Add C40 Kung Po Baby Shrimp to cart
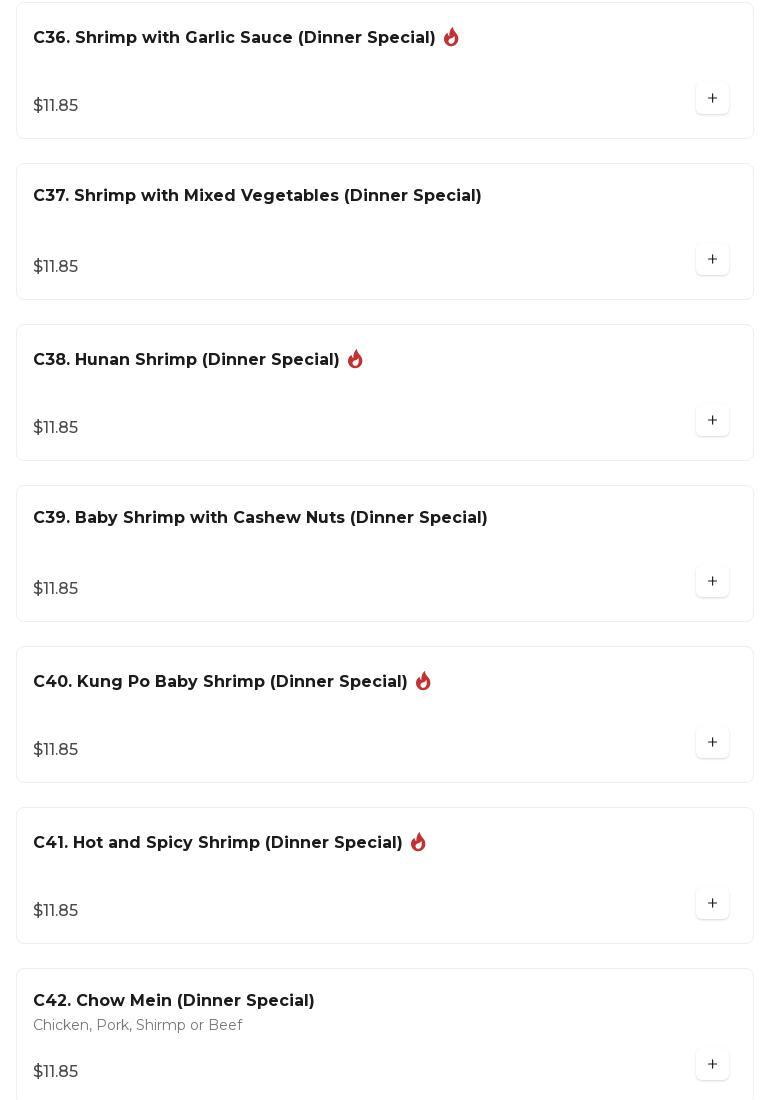The image size is (770, 1100). click(x=712, y=742)
